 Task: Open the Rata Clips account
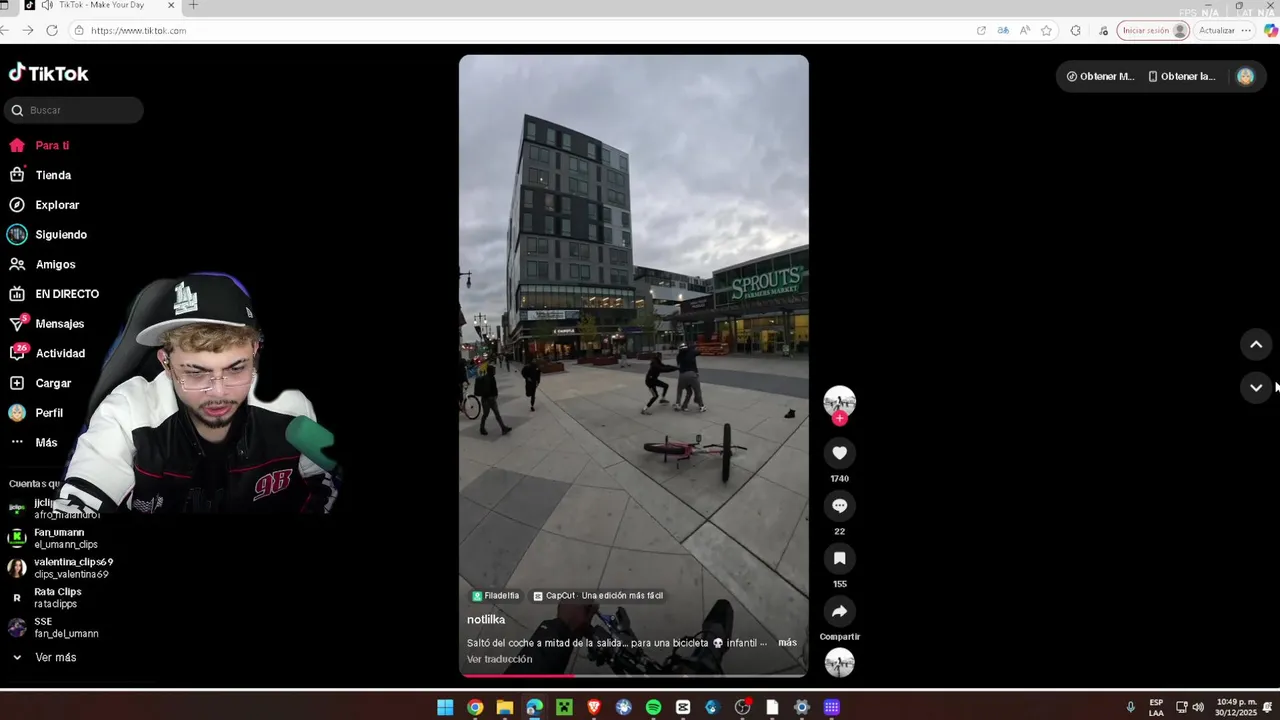pyautogui.click(x=46, y=598)
